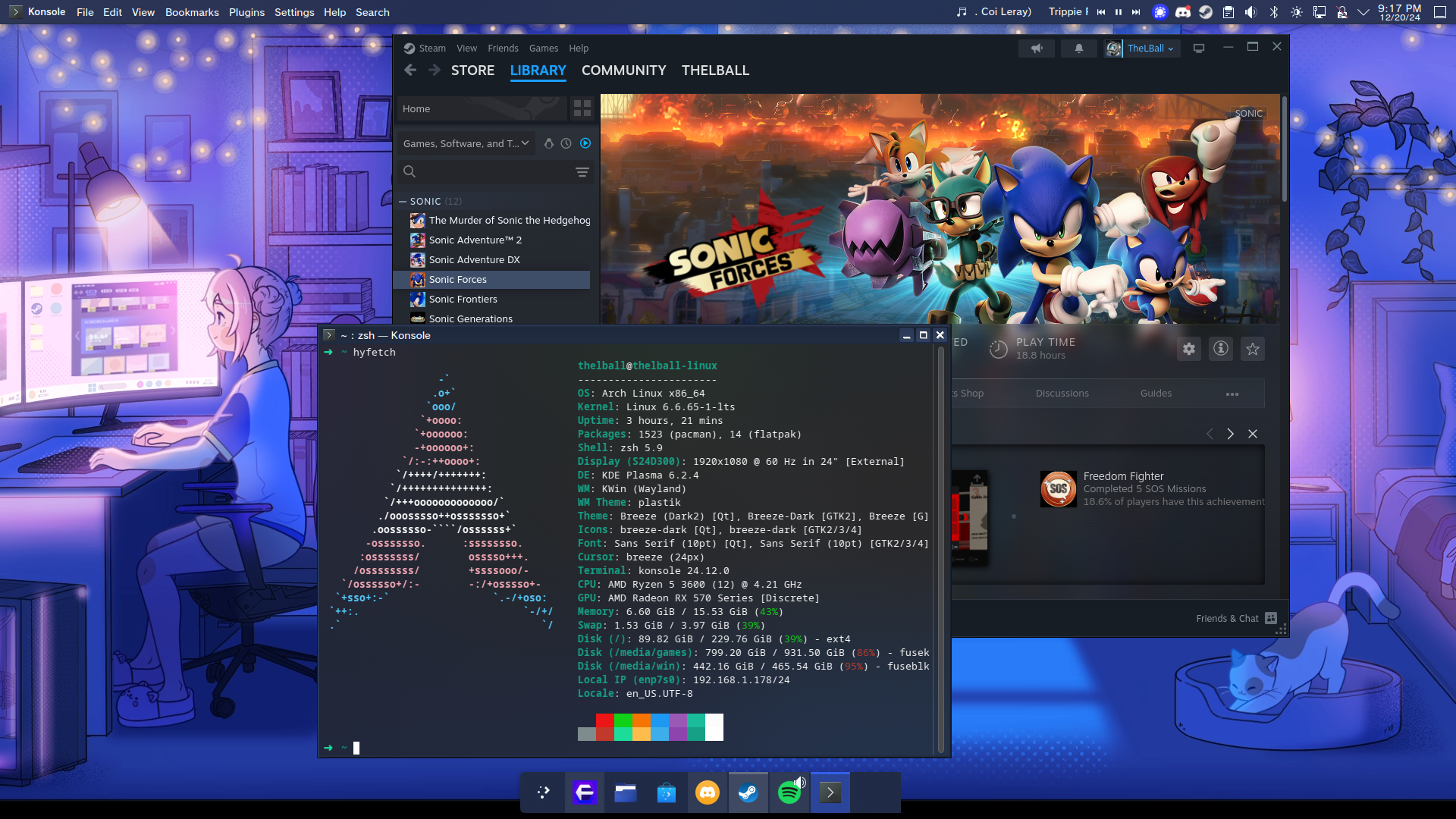The width and height of the screenshot is (1456, 819).
Task: Open advanced library filter options
Action: (582, 172)
